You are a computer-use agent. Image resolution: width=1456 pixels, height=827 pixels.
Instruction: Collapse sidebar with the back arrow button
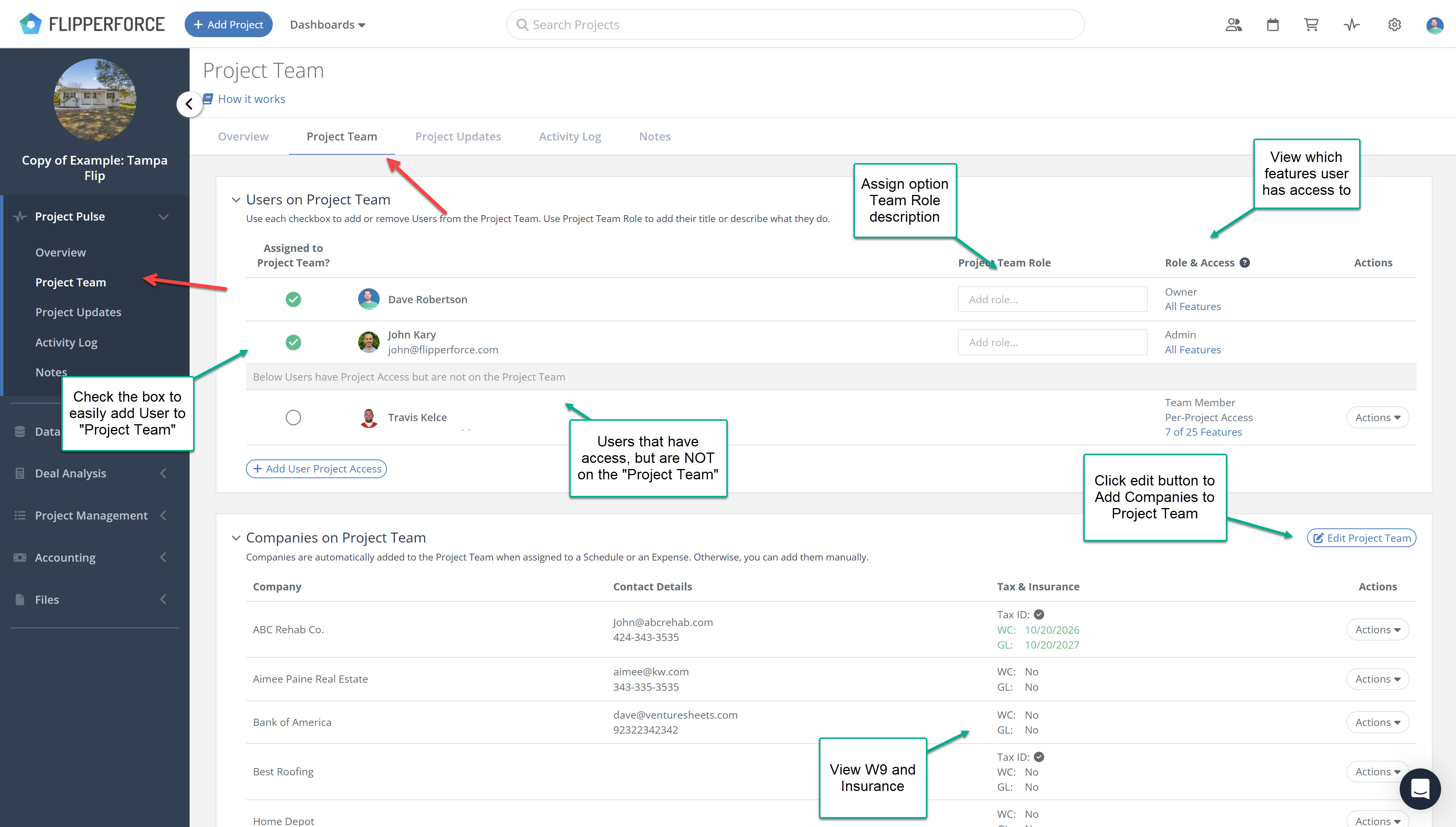[x=189, y=104]
